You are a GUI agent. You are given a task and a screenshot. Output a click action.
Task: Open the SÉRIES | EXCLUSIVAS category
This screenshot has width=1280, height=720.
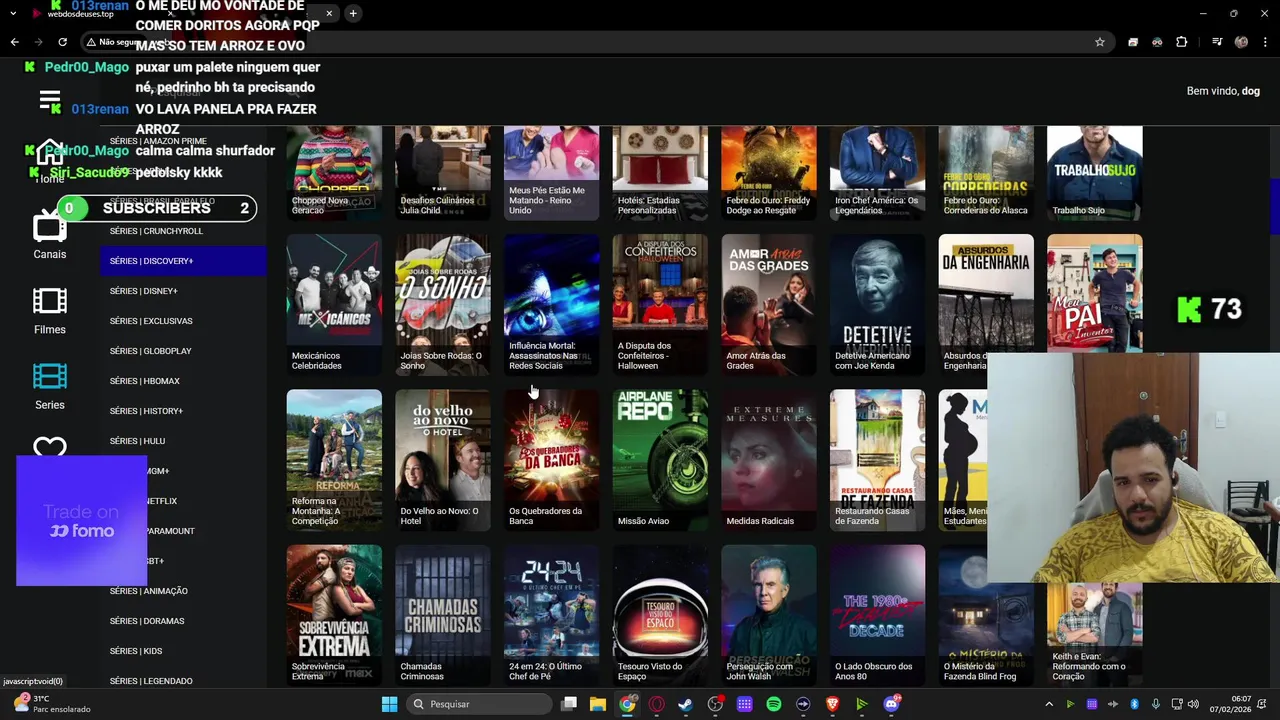tap(183, 321)
